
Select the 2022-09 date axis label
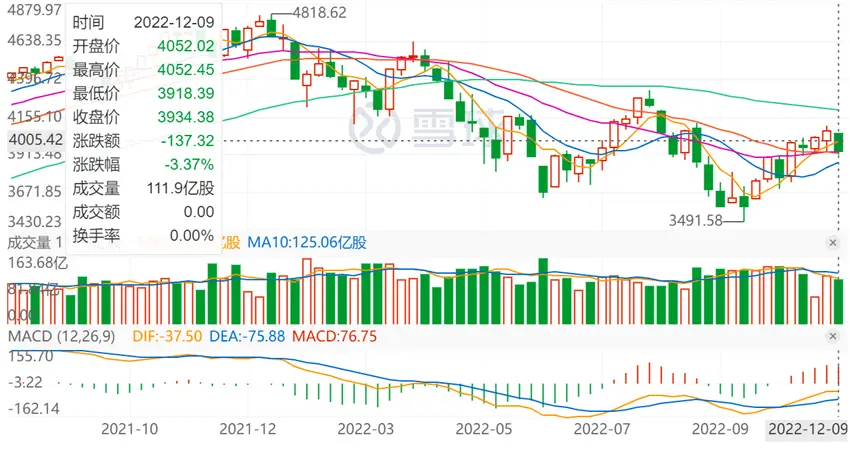click(x=720, y=429)
